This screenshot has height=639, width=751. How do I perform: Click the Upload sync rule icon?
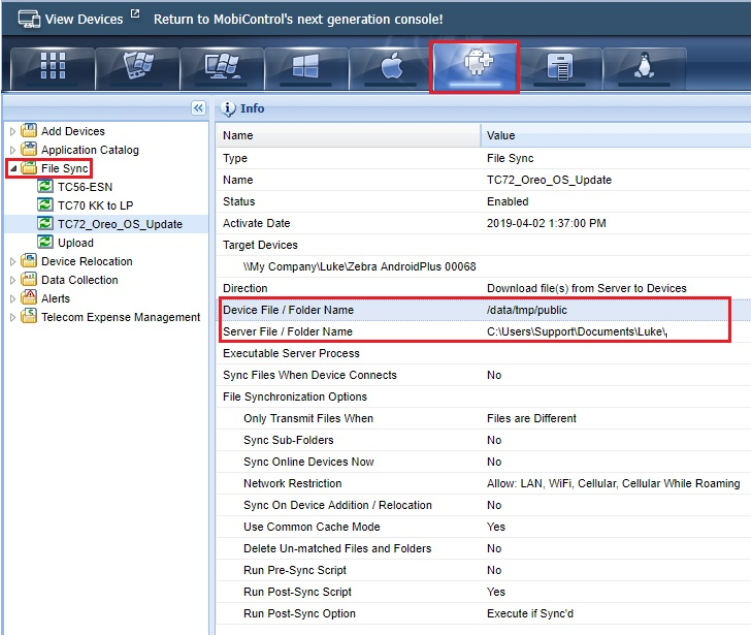click(45, 242)
